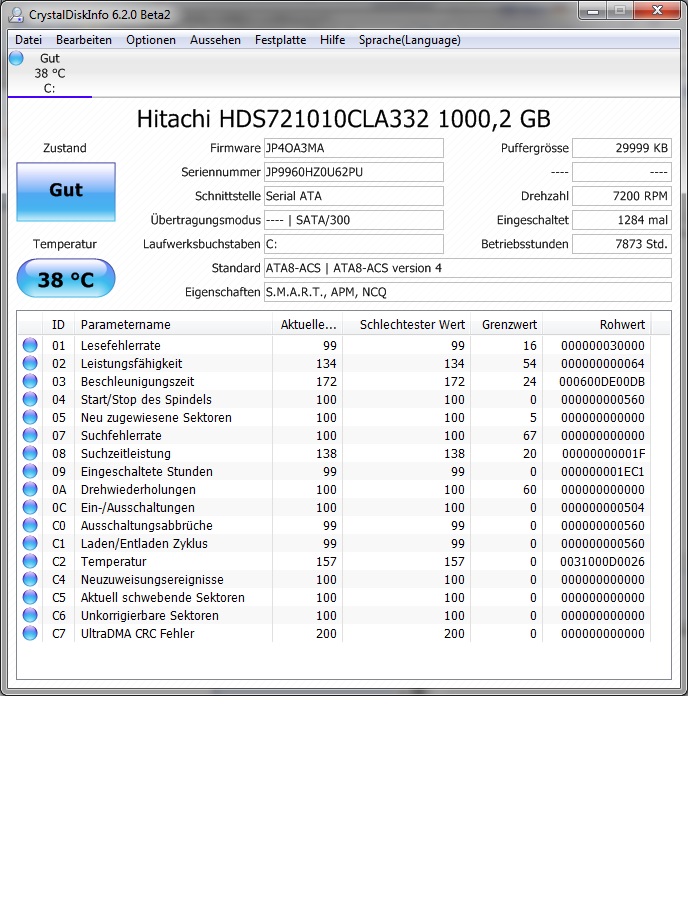Click the Schnittstelle field Serial ATA
Viewport: 688px width, 914px height.
pyautogui.click(x=353, y=196)
